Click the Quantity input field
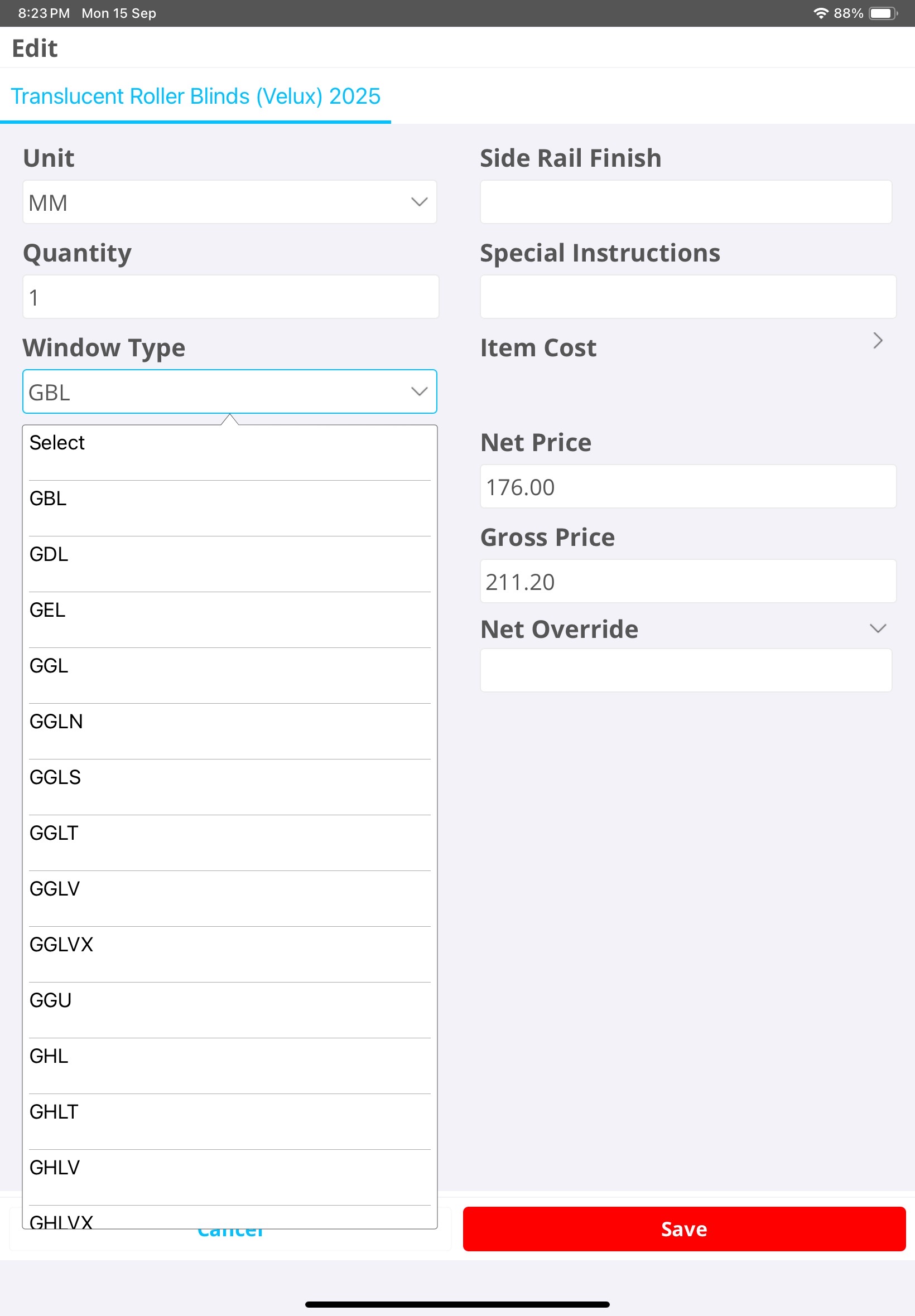Viewport: 915px width, 1316px height. pos(230,297)
